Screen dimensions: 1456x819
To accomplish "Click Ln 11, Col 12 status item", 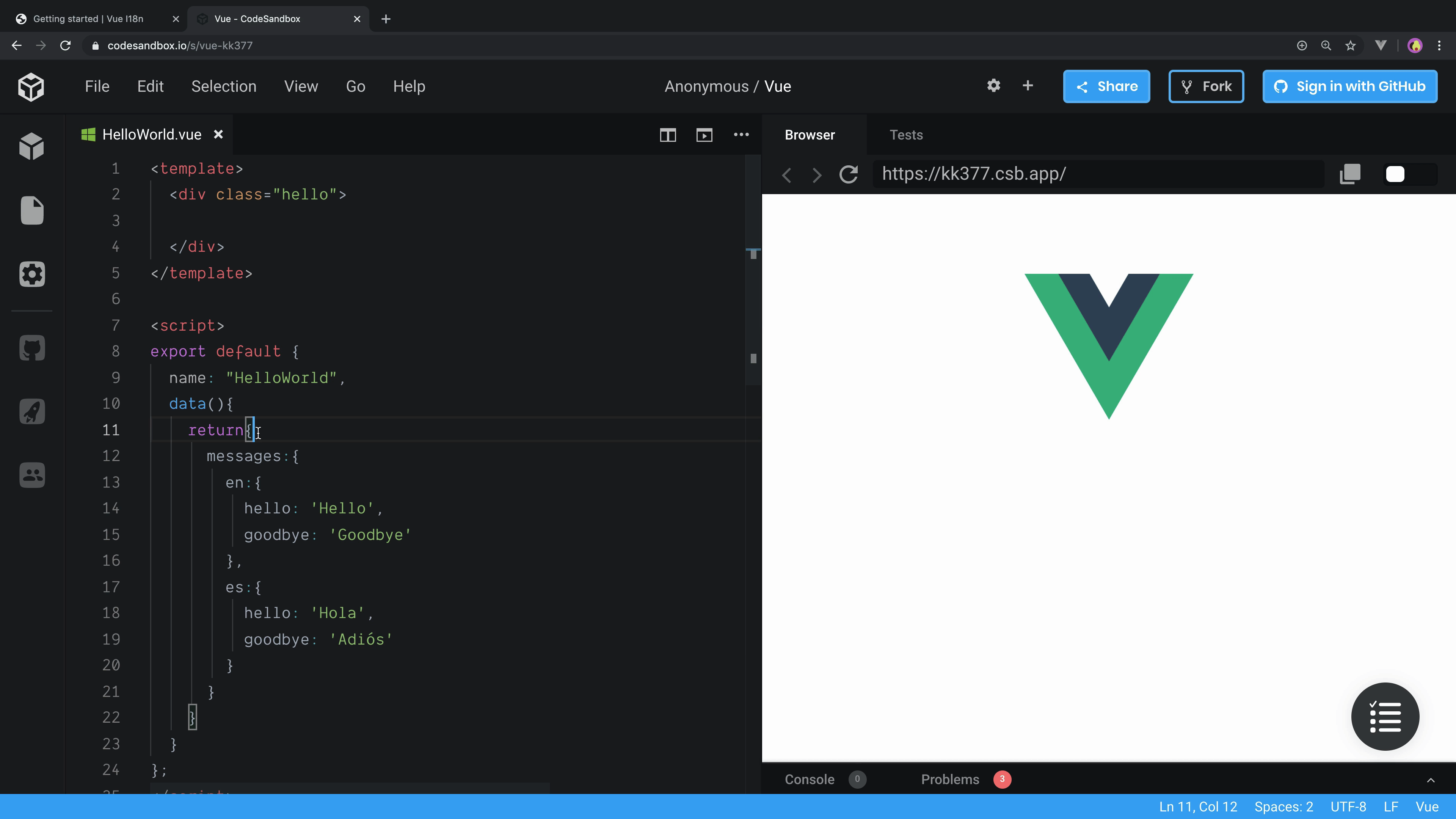I will point(1198,806).
